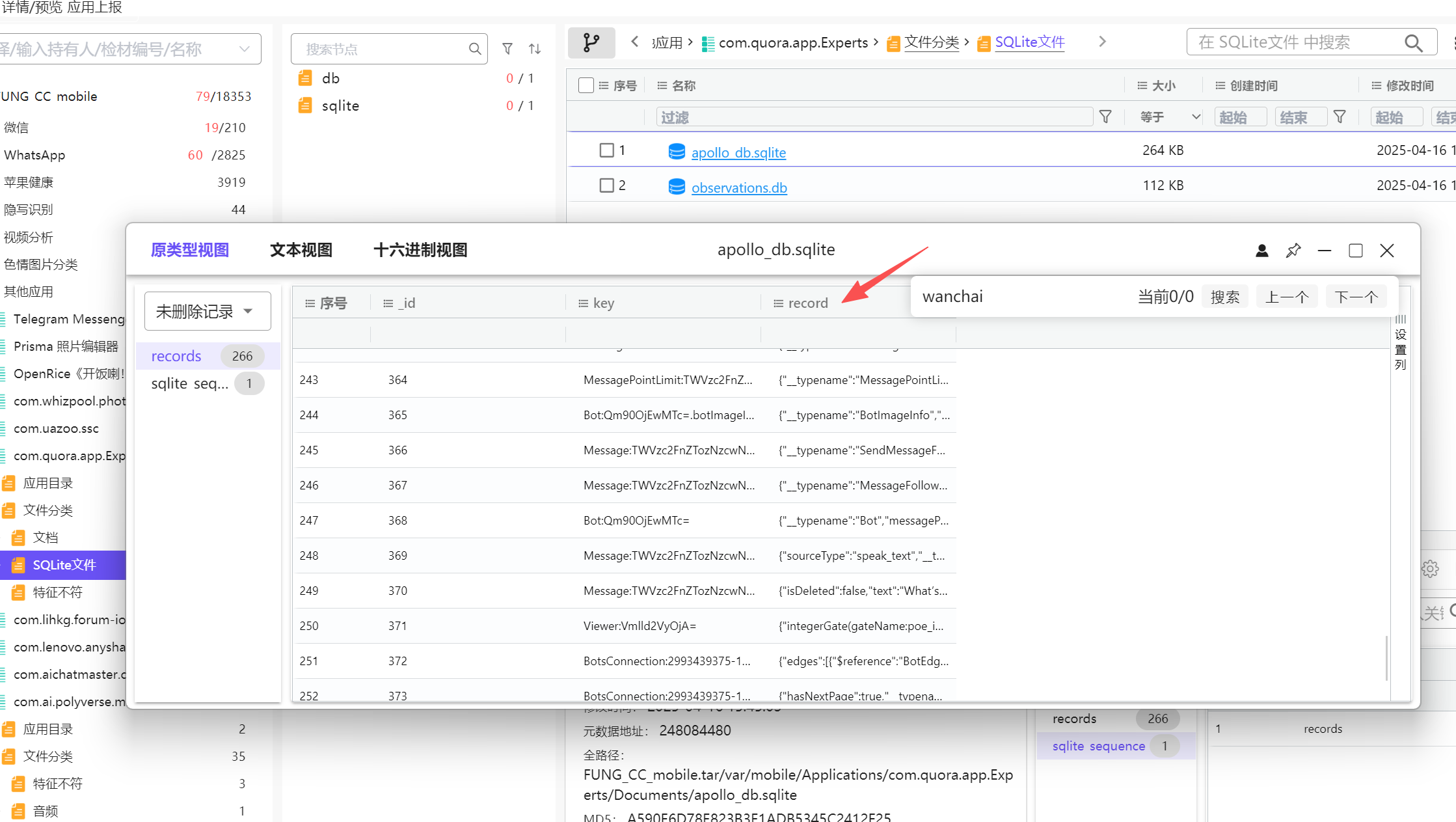Open the observations.db file link
1456x822 pixels.
[x=739, y=187]
